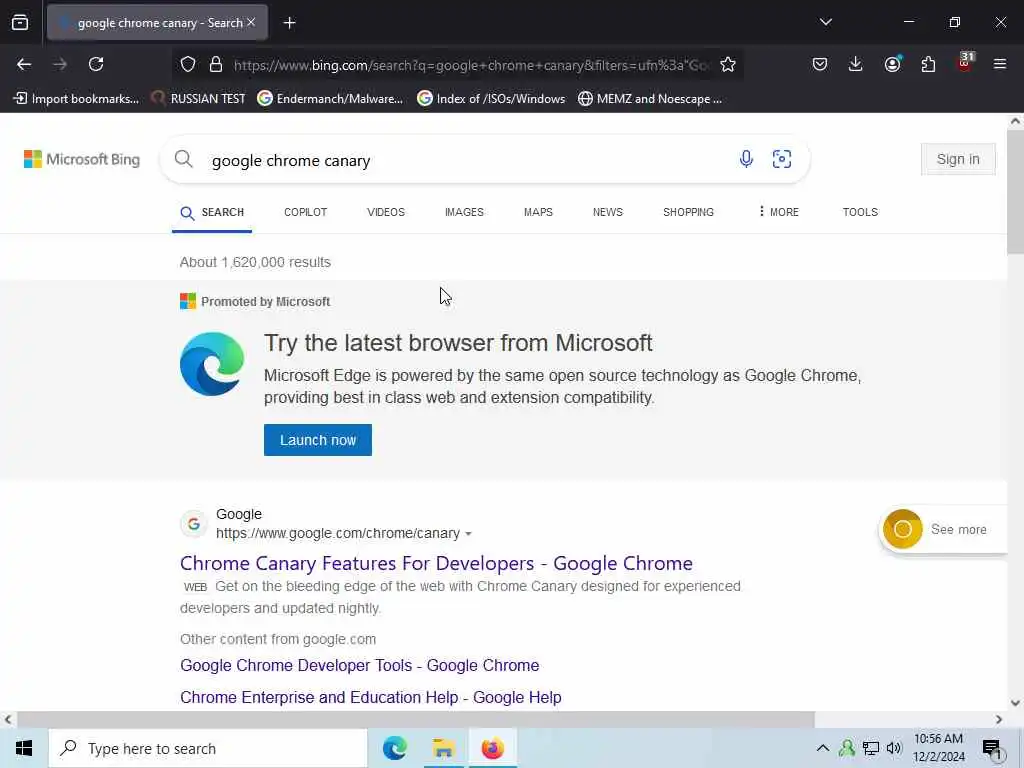Screen dimensions: 1024x768
Task: Switch to the SHOPPING tab
Action: (688, 212)
